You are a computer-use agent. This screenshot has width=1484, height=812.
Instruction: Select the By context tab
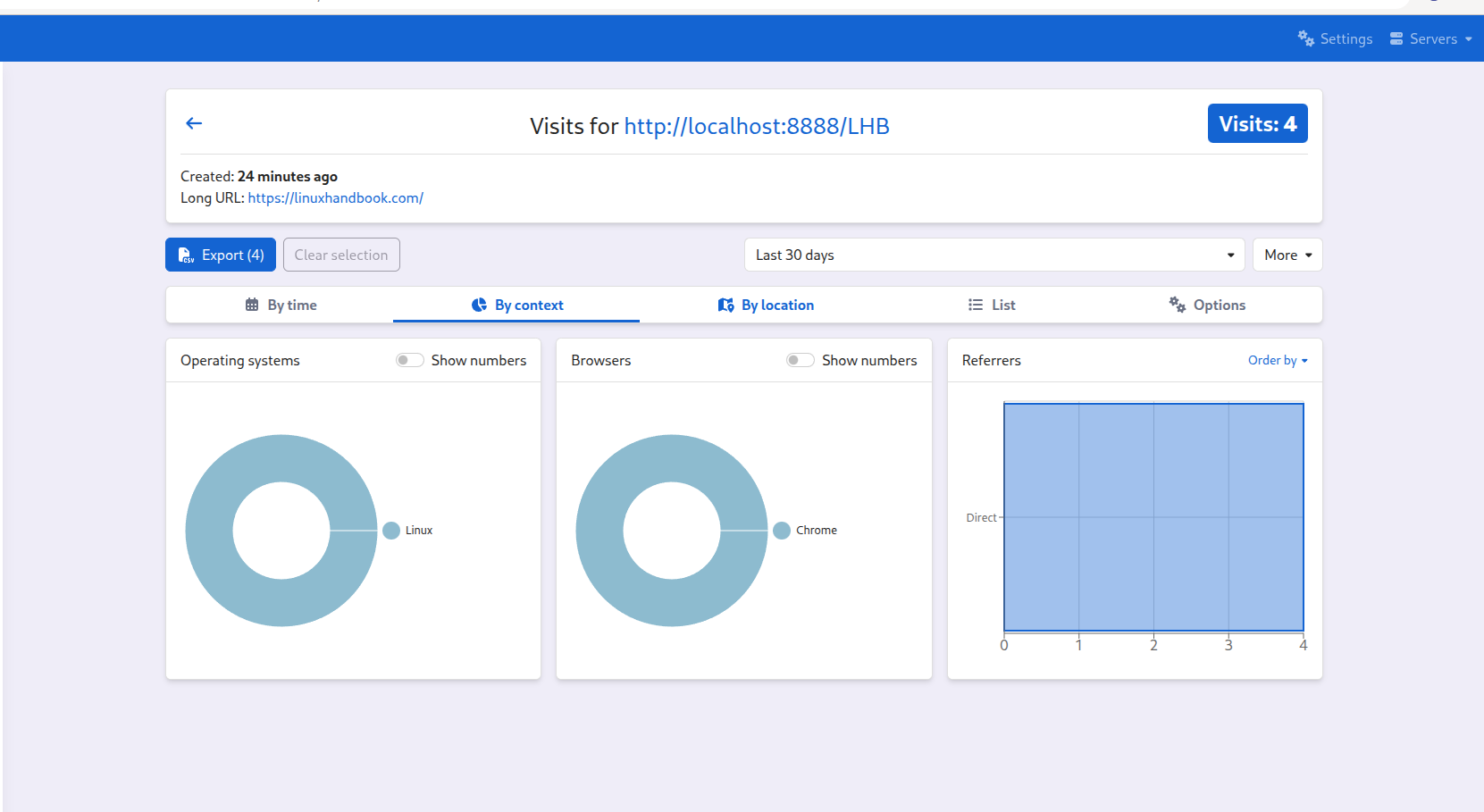(516, 305)
